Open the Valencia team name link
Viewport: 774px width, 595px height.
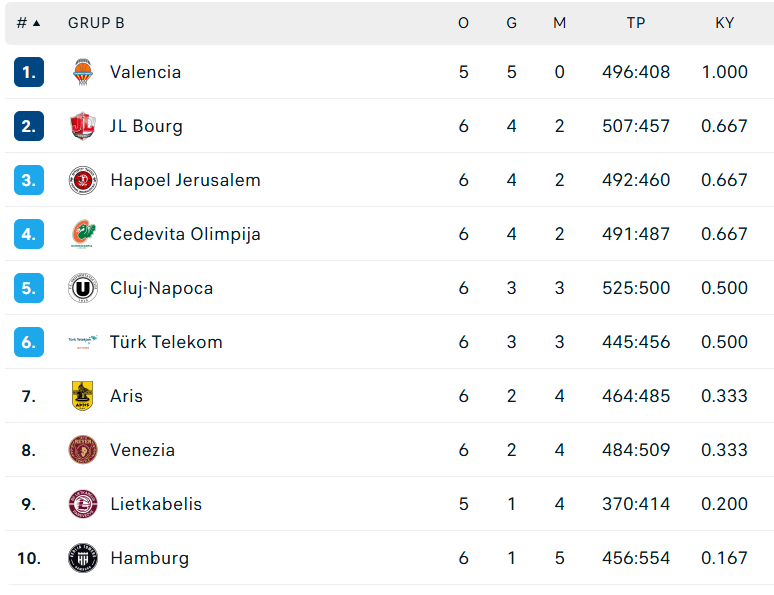point(146,72)
